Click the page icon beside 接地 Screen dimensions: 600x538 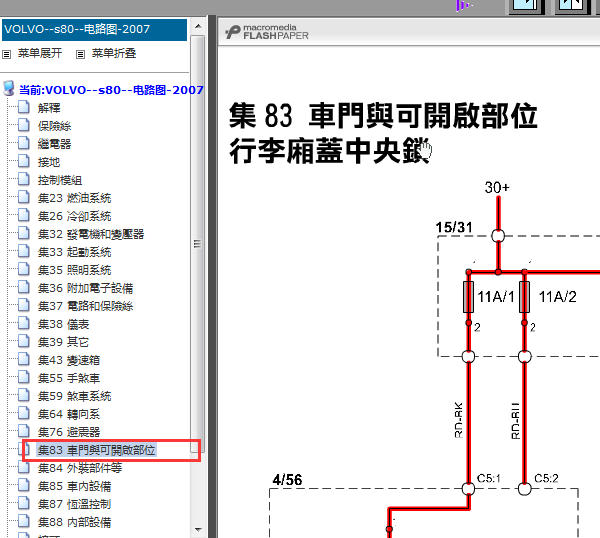pos(24,161)
